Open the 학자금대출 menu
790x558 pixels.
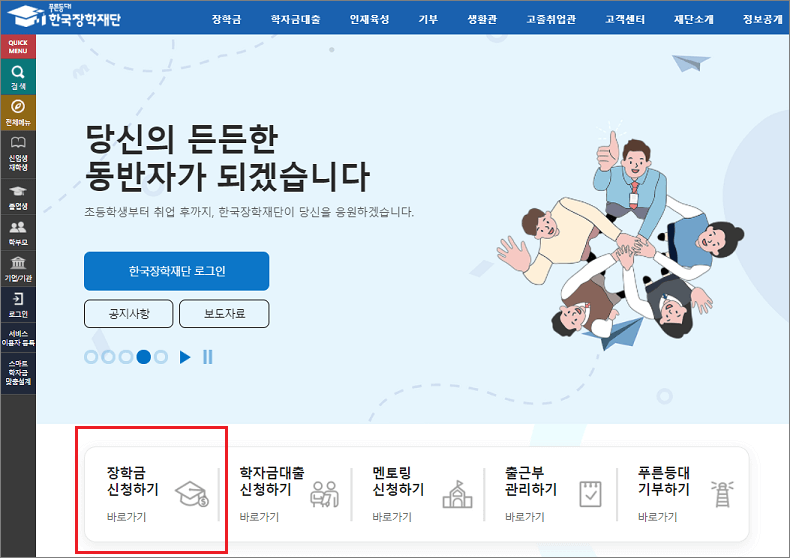[x=295, y=19]
